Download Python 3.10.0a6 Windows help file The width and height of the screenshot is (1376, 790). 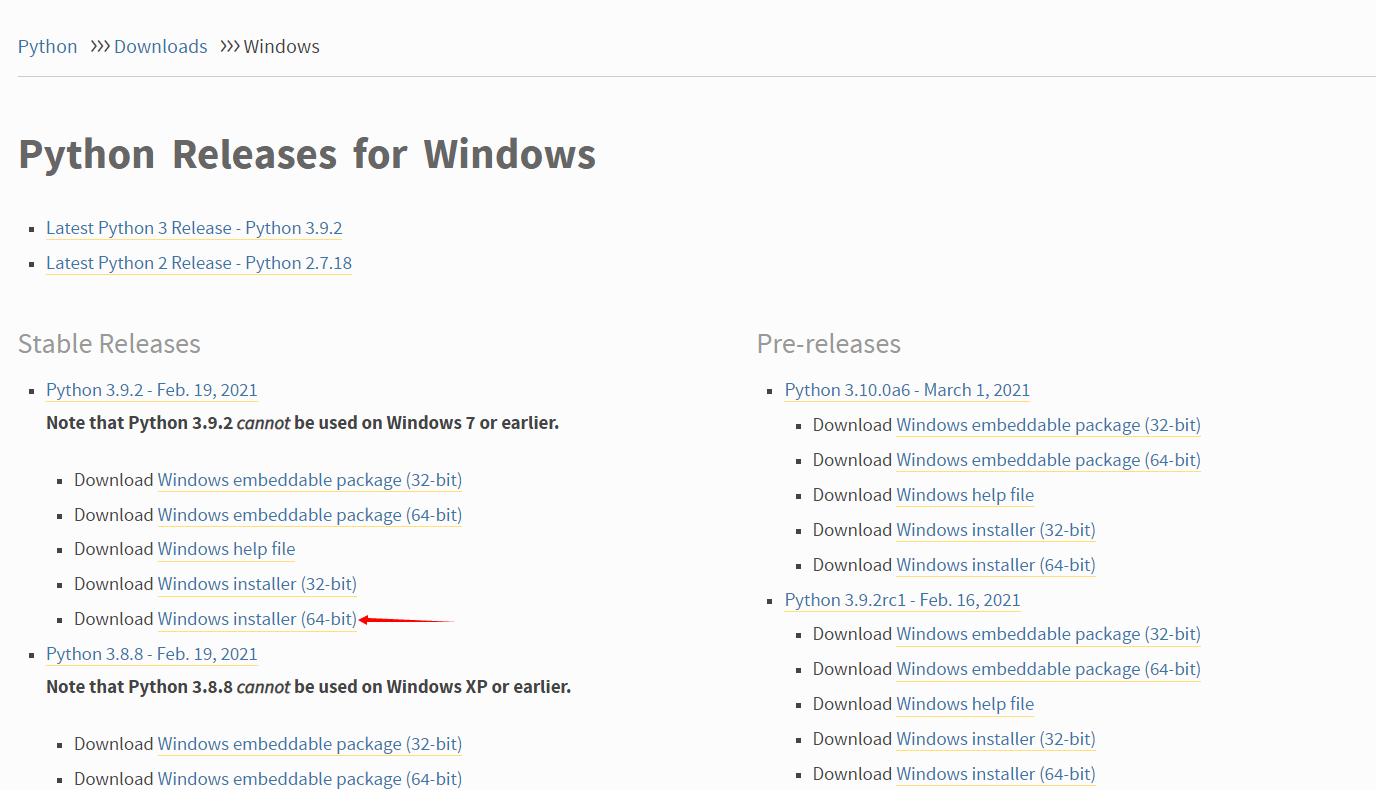pos(965,495)
